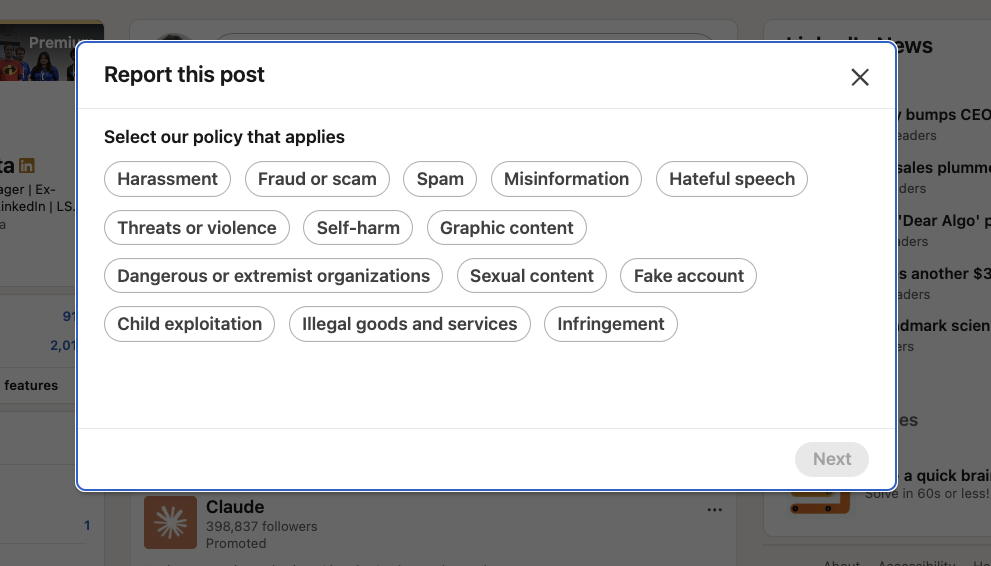Choose the Infringement policy chip
The width and height of the screenshot is (991, 566).
(610, 323)
